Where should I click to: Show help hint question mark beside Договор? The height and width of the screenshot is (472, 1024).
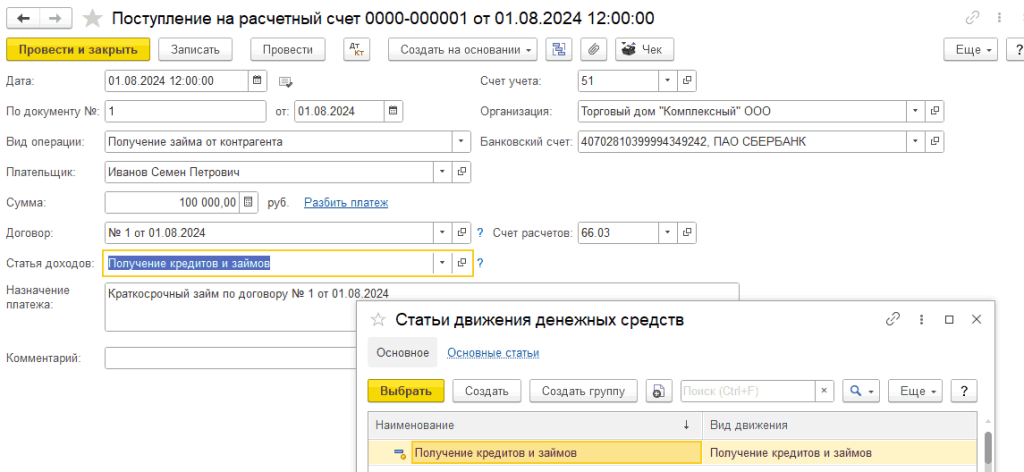coord(480,232)
